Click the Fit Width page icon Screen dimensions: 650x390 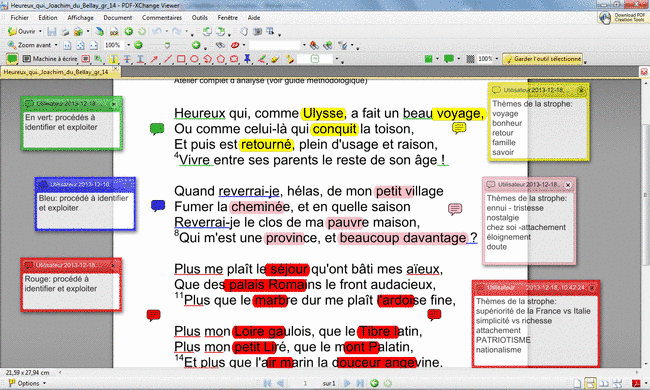pos(94,45)
